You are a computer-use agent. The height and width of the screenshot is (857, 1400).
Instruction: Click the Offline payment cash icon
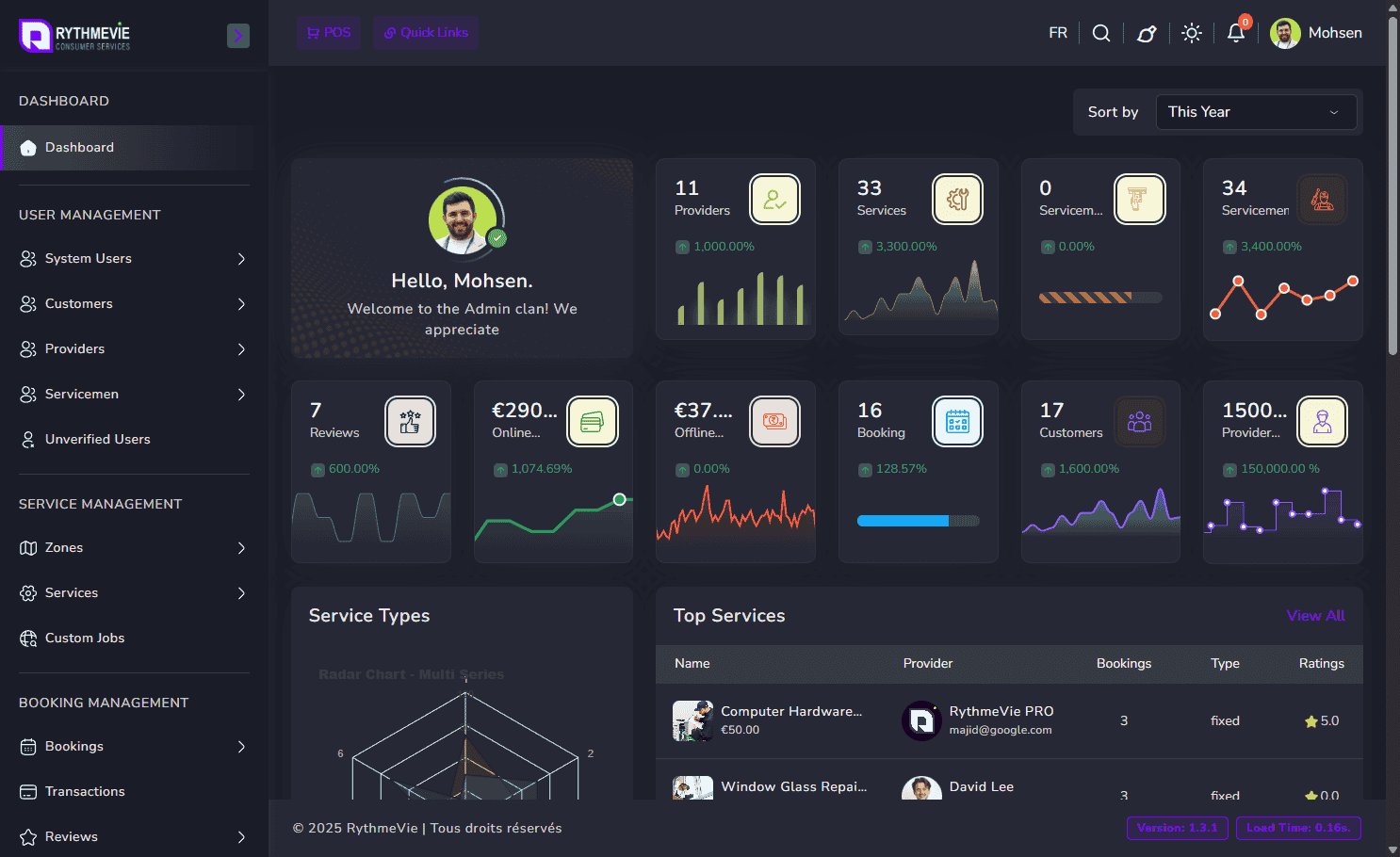[774, 421]
